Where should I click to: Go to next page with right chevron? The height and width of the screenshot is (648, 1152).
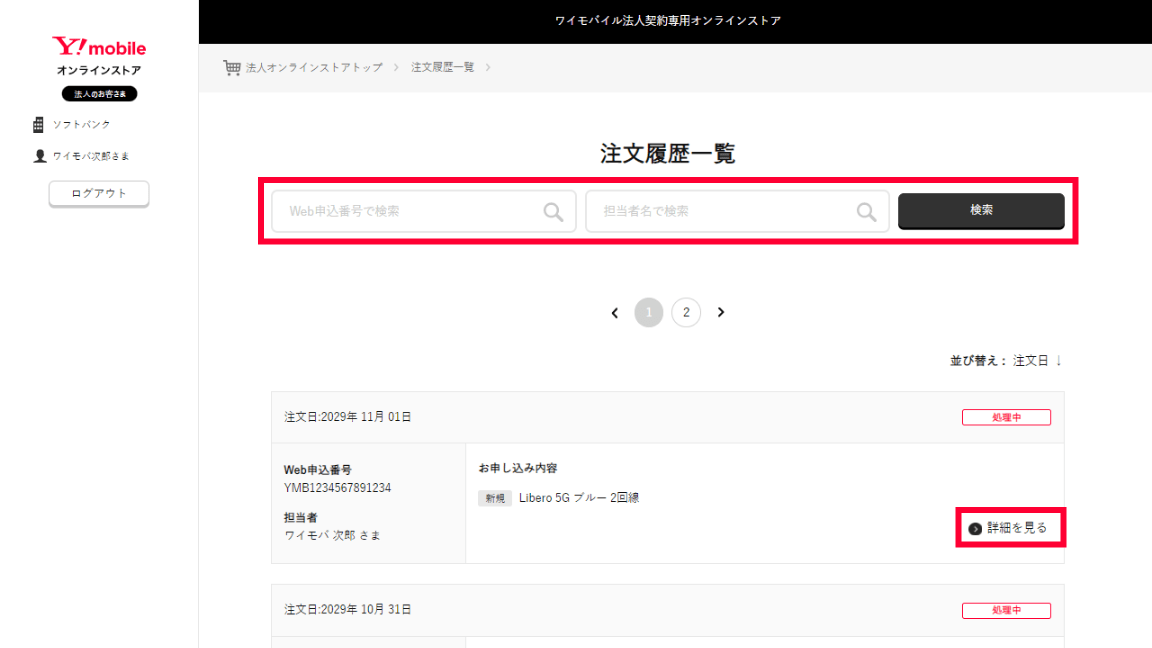tap(721, 313)
